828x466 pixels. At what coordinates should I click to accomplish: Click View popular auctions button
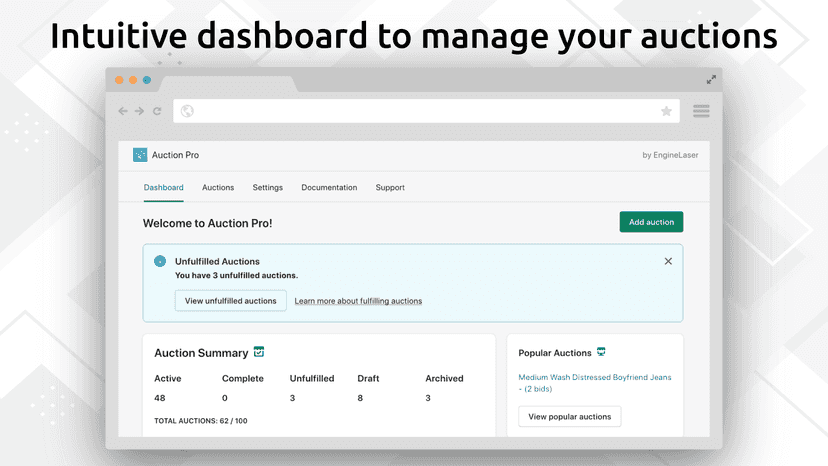[570, 416]
